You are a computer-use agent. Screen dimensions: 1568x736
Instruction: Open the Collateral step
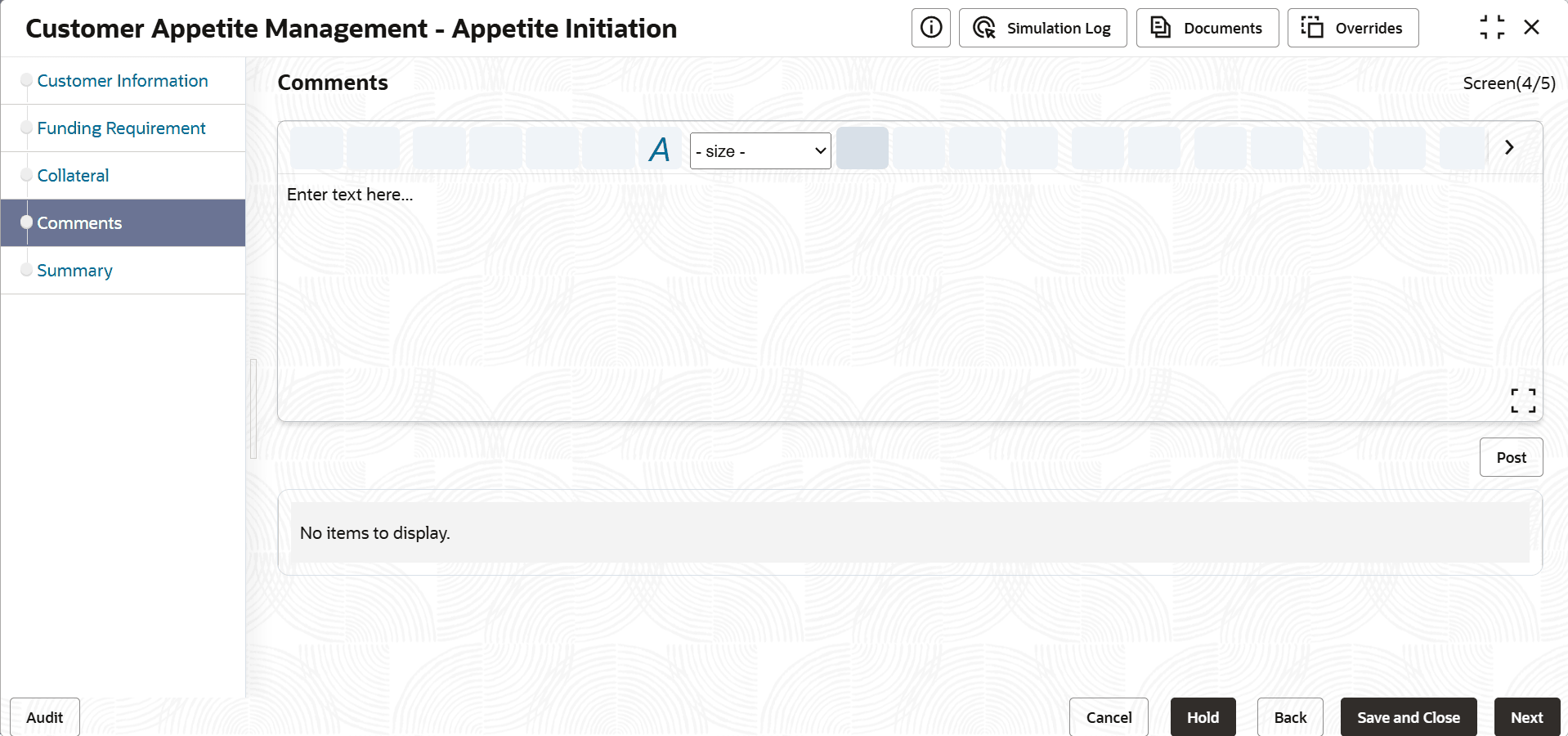click(x=73, y=176)
